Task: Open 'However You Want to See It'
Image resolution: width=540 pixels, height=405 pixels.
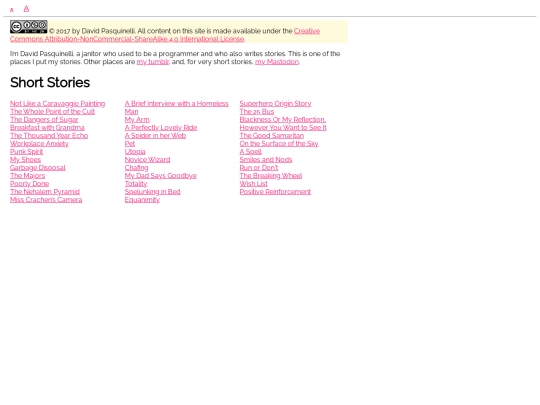Action: tap(283, 128)
